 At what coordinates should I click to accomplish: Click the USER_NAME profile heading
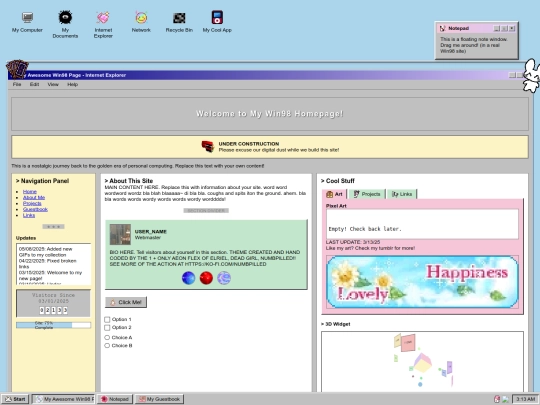pyautogui.click(x=150, y=231)
